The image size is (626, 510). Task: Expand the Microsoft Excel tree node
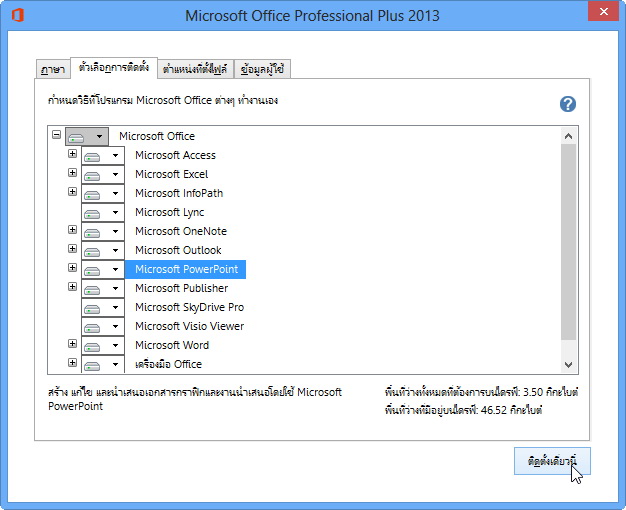click(x=72, y=173)
